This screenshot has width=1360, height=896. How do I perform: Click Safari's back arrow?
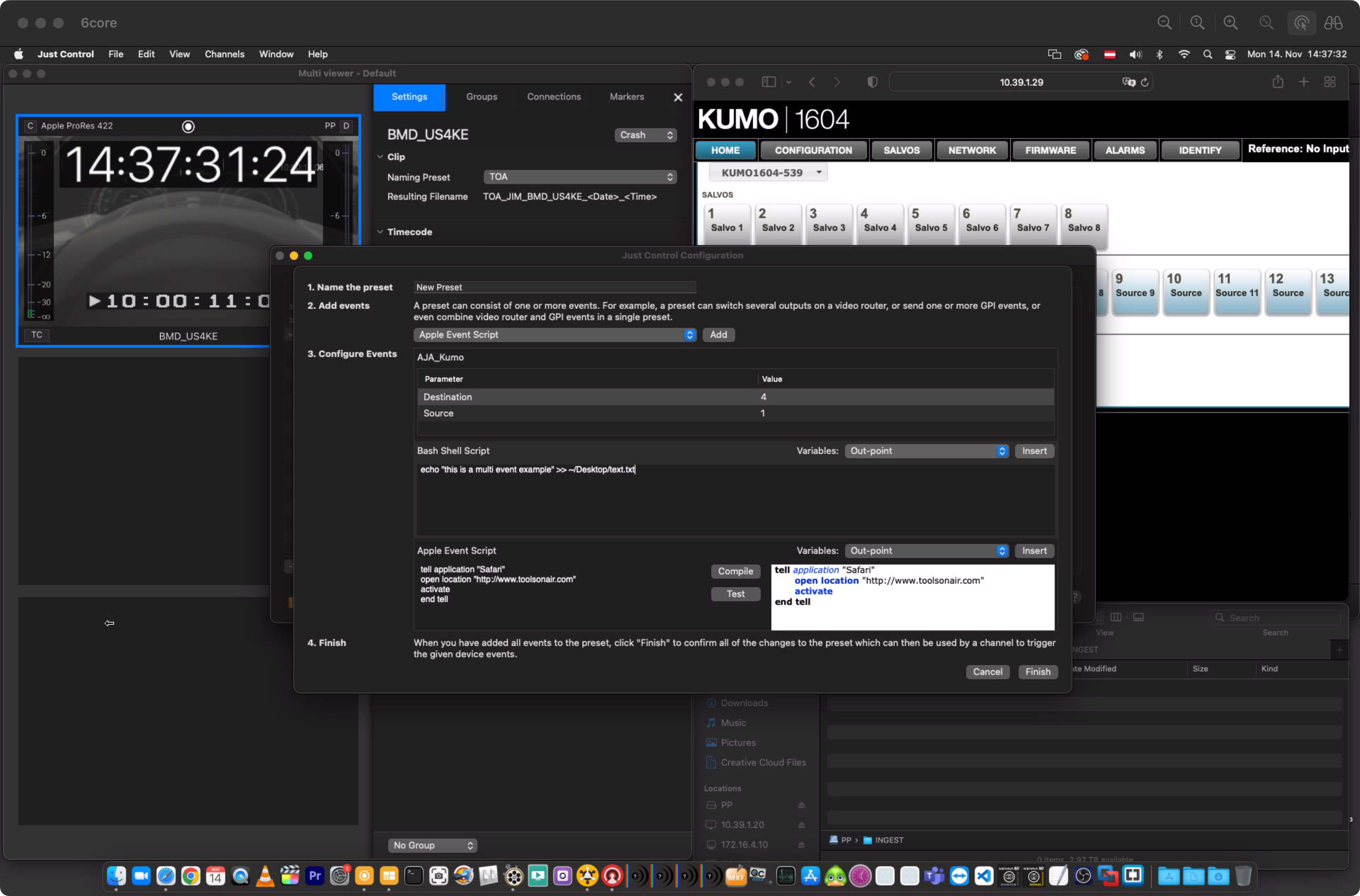812,82
